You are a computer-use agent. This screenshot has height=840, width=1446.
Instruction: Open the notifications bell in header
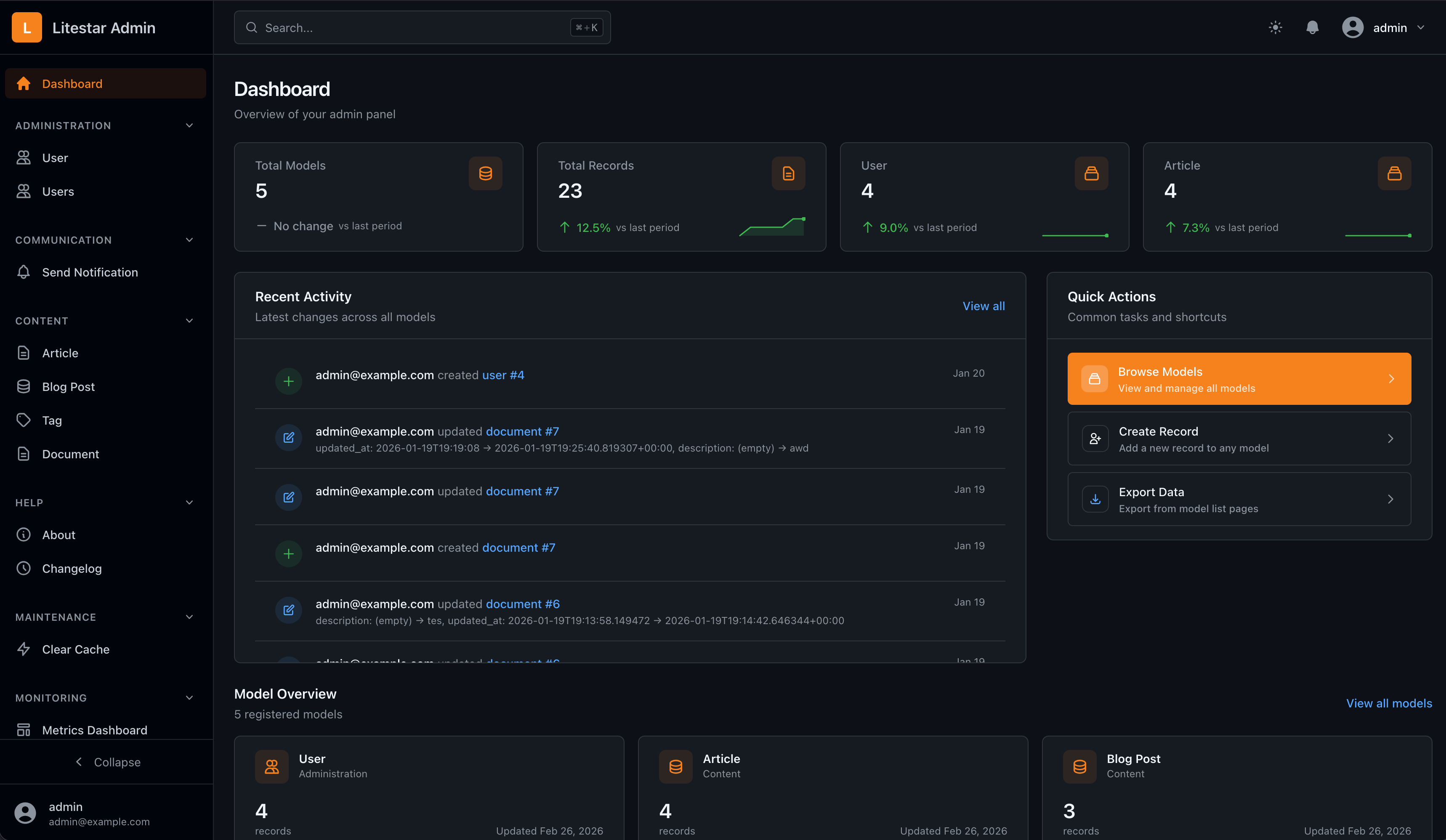[x=1312, y=27]
